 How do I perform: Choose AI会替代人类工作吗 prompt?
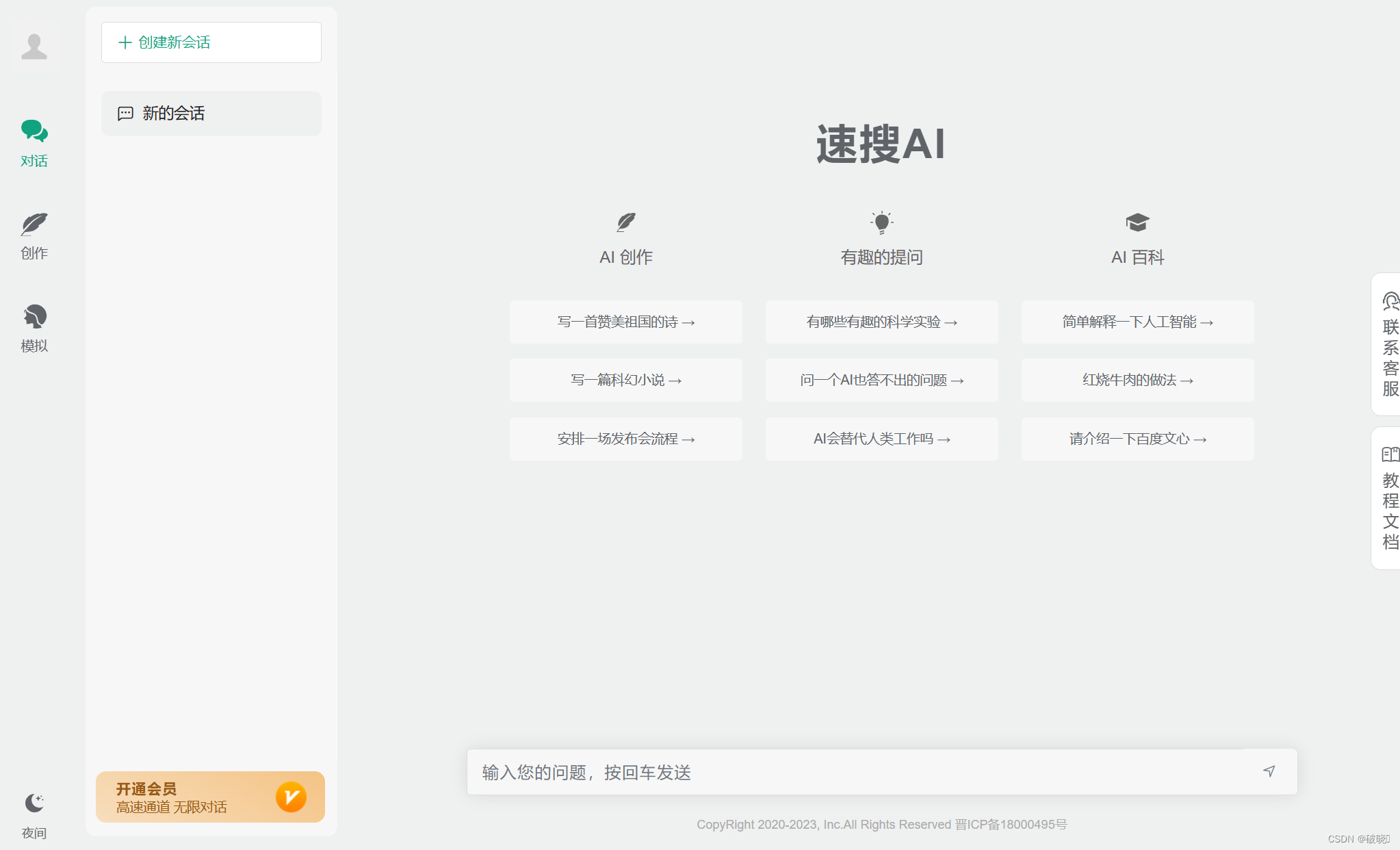coord(881,439)
